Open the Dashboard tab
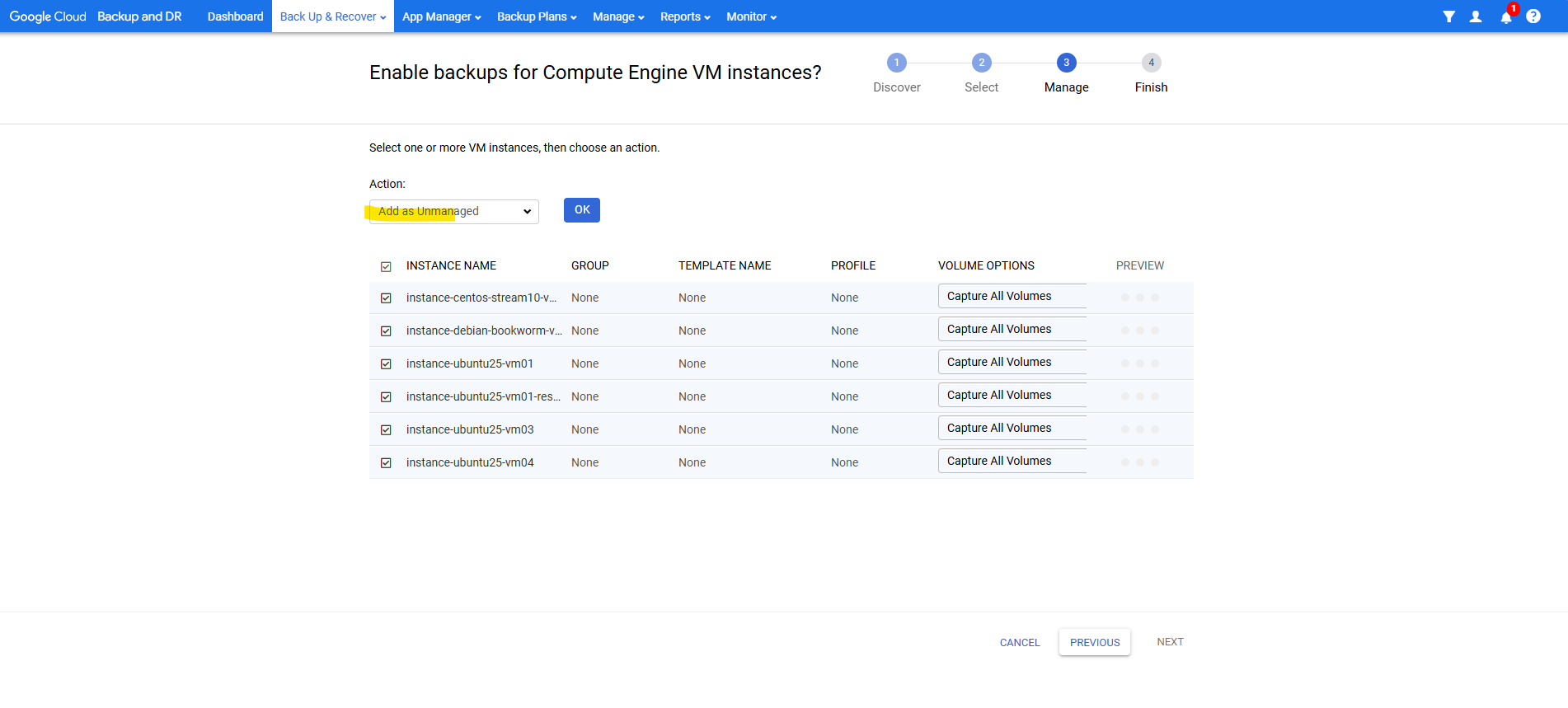1568x708 pixels. pos(235,16)
